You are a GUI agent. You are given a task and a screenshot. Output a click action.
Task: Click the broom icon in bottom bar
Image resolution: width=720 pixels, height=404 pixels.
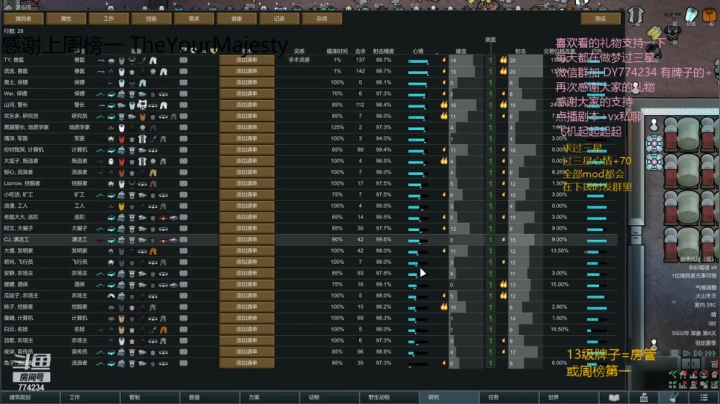click(674, 398)
